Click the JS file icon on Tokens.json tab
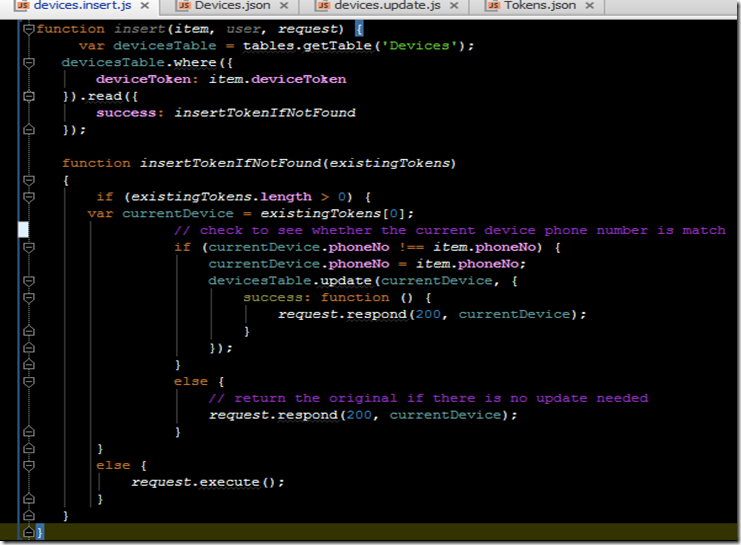This screenshot has width=741, height=545. click(493, 6)
